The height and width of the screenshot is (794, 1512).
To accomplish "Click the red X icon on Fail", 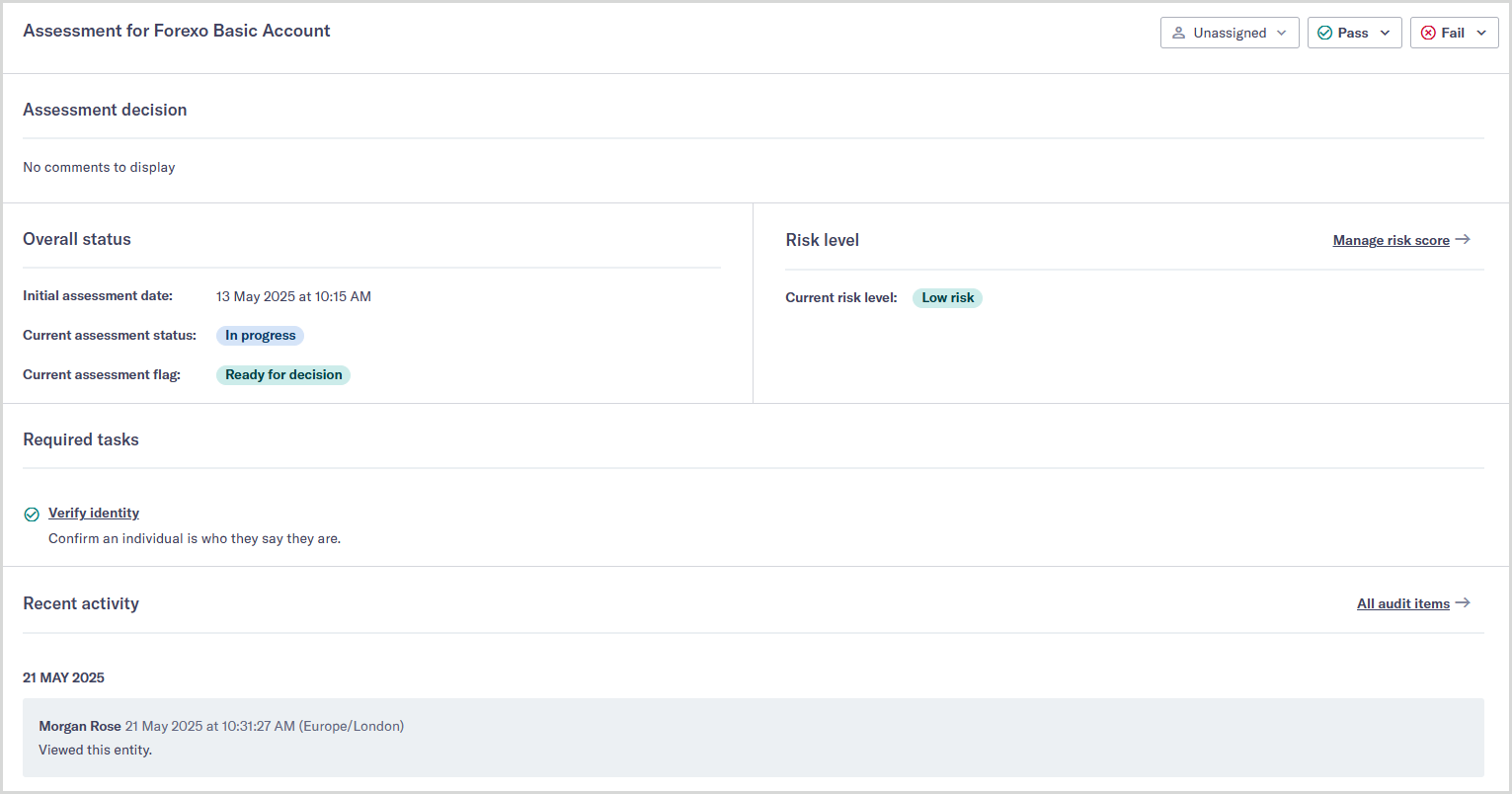I will (x=1428, y=33).
